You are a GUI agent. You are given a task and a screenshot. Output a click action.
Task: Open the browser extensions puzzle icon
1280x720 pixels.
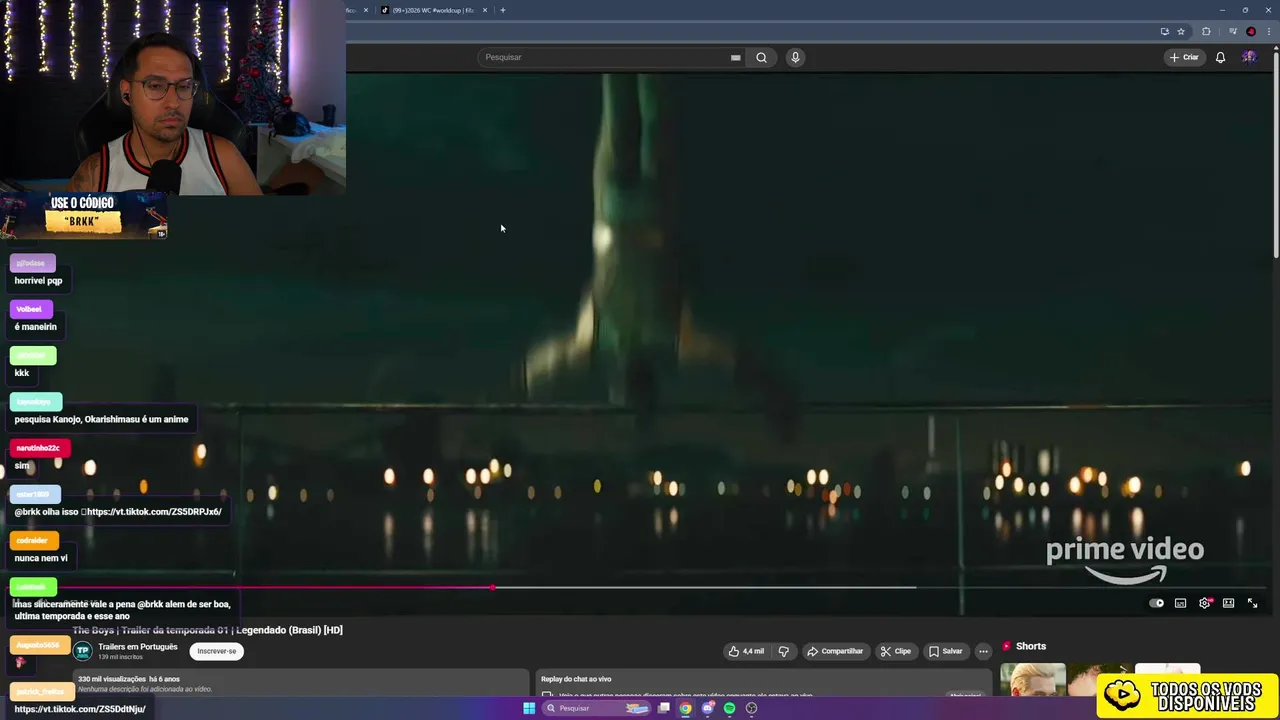(x=1206, y=31)
